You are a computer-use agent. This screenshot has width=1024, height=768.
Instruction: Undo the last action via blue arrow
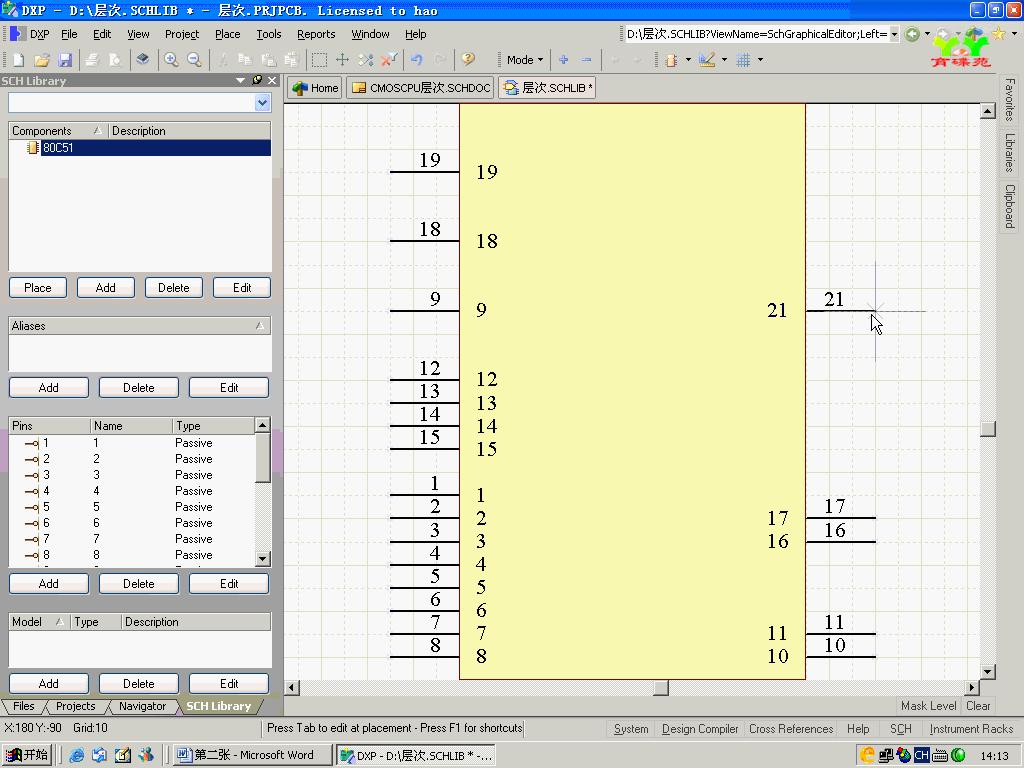tap(417, 60)
